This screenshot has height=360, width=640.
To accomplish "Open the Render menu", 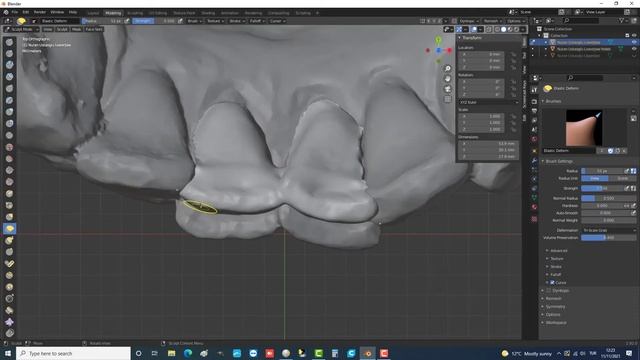I will 40,12.
